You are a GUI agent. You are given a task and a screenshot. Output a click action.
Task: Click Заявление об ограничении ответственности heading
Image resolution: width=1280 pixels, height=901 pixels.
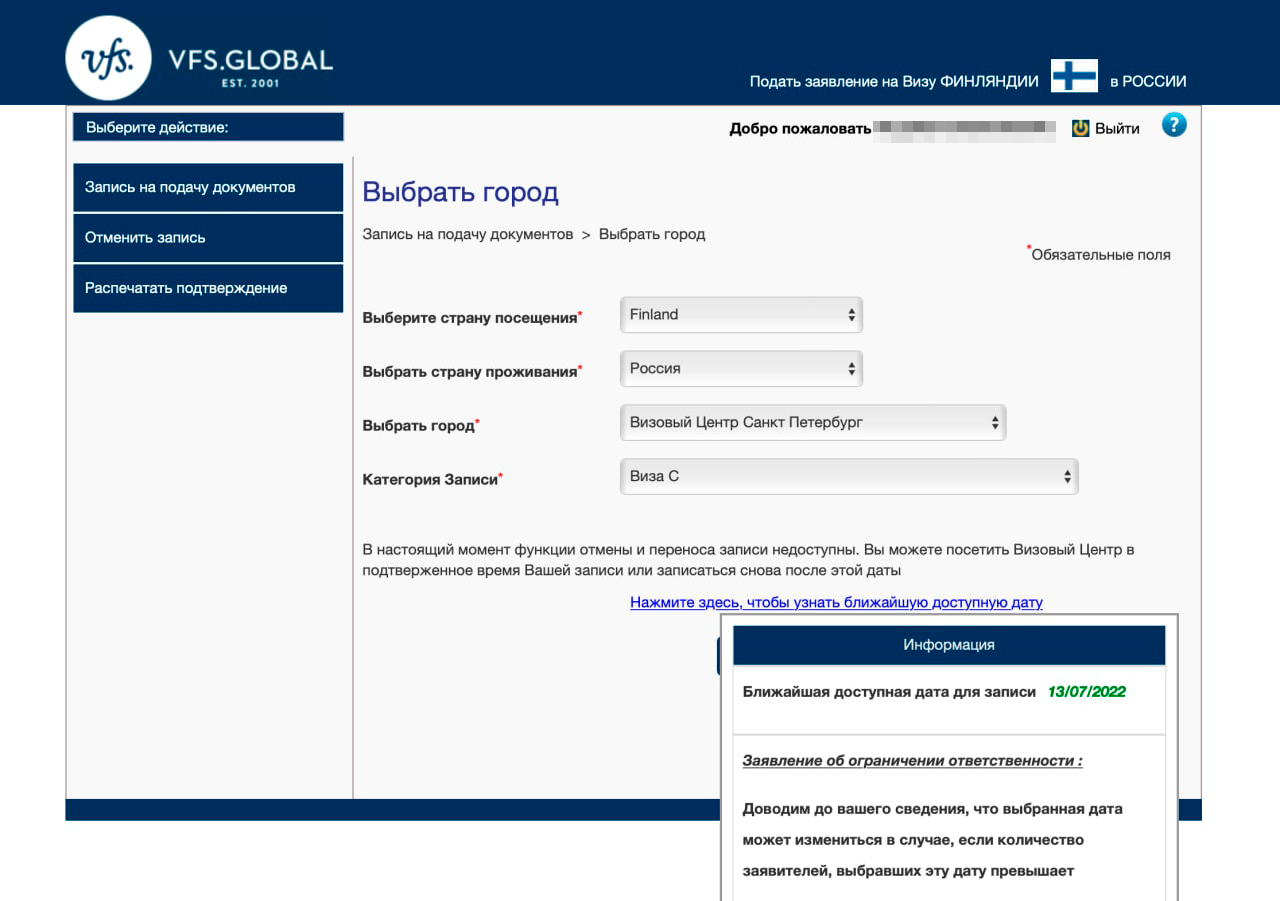(912, 761)
